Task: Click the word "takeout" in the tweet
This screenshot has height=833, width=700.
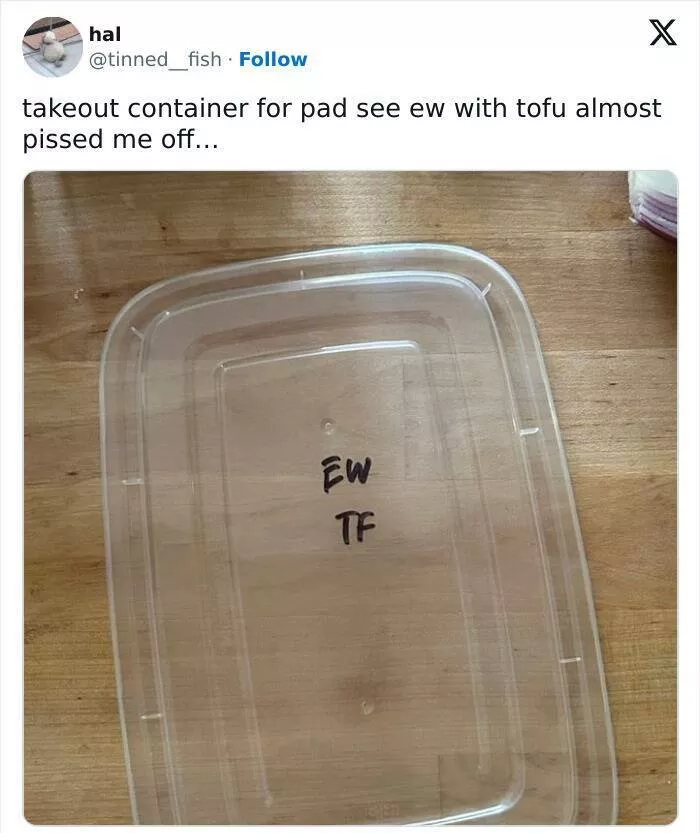Action: [x=71, y=108]
